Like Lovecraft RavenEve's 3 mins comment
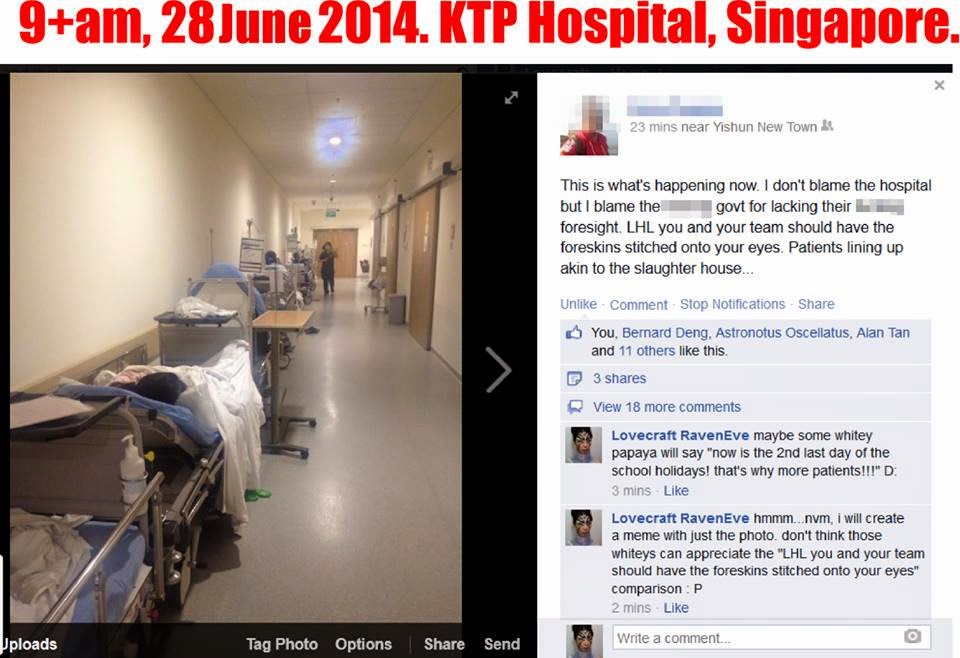 click(676, 491)
